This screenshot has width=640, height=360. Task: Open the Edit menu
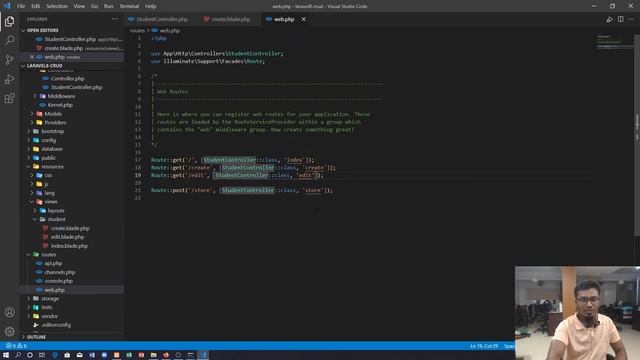point(36,6)
